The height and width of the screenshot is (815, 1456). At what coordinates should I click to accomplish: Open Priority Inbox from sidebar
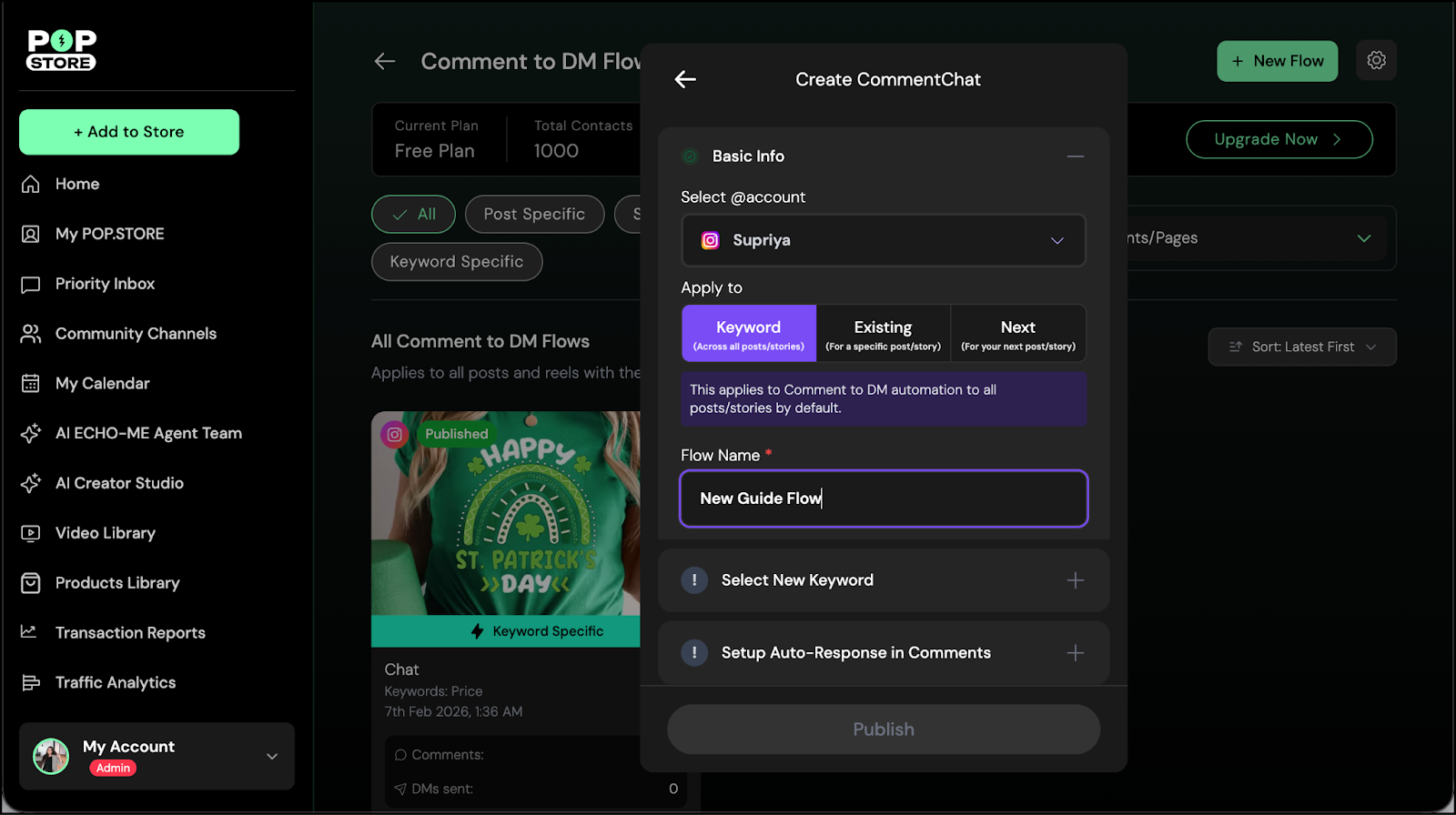(x=105, y=284)
